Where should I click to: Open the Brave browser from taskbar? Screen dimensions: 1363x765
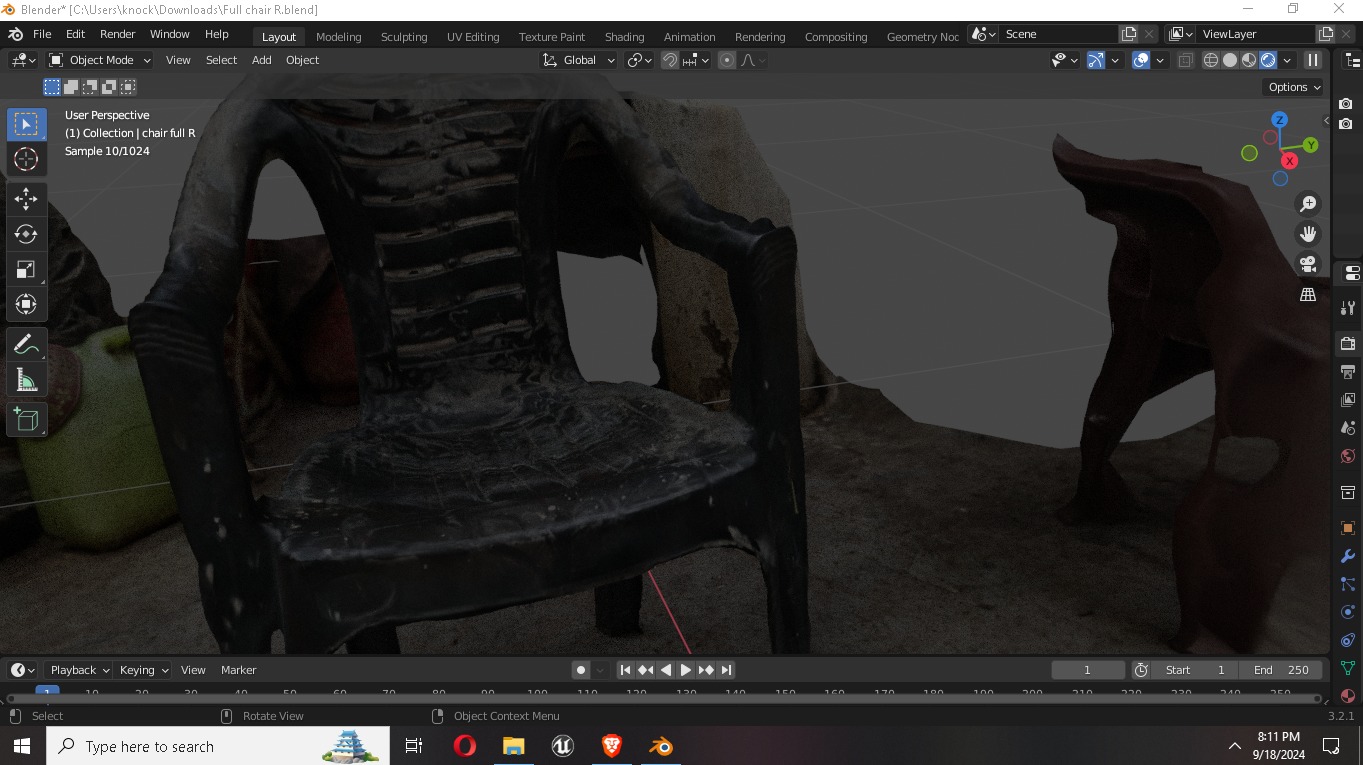tap(612, 746)
